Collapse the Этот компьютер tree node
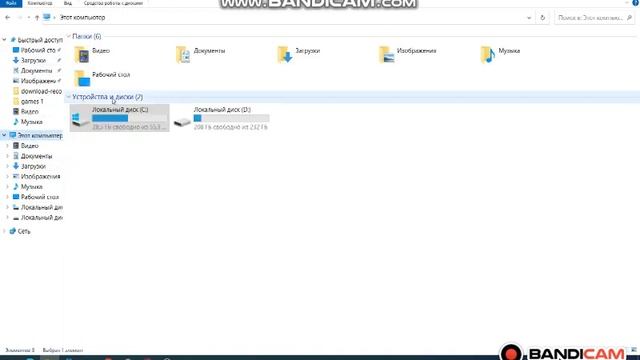The height and width of the screenshot is (360, 640). (4, 135)
